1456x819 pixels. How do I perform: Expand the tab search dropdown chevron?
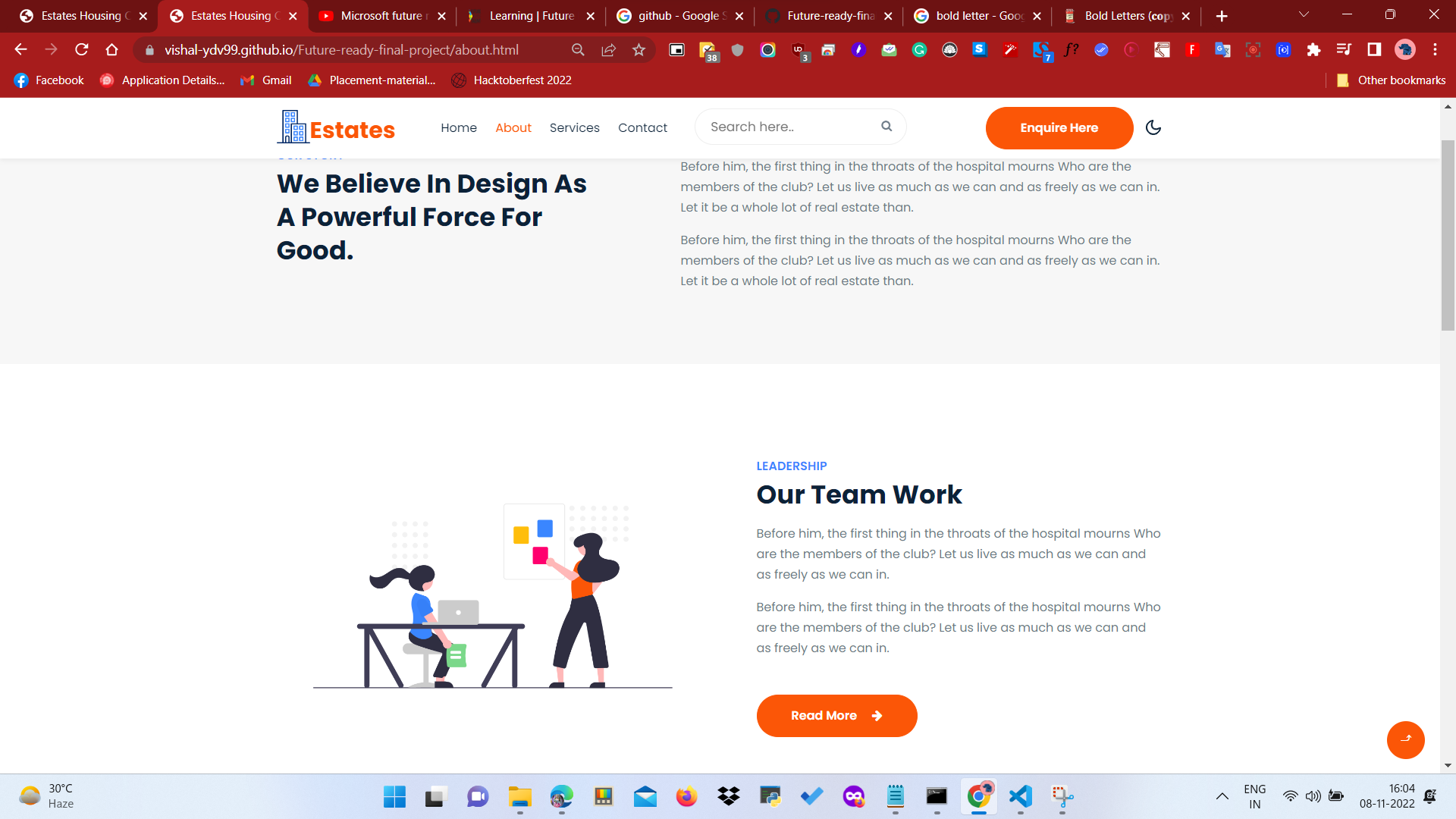[1304, 15]
